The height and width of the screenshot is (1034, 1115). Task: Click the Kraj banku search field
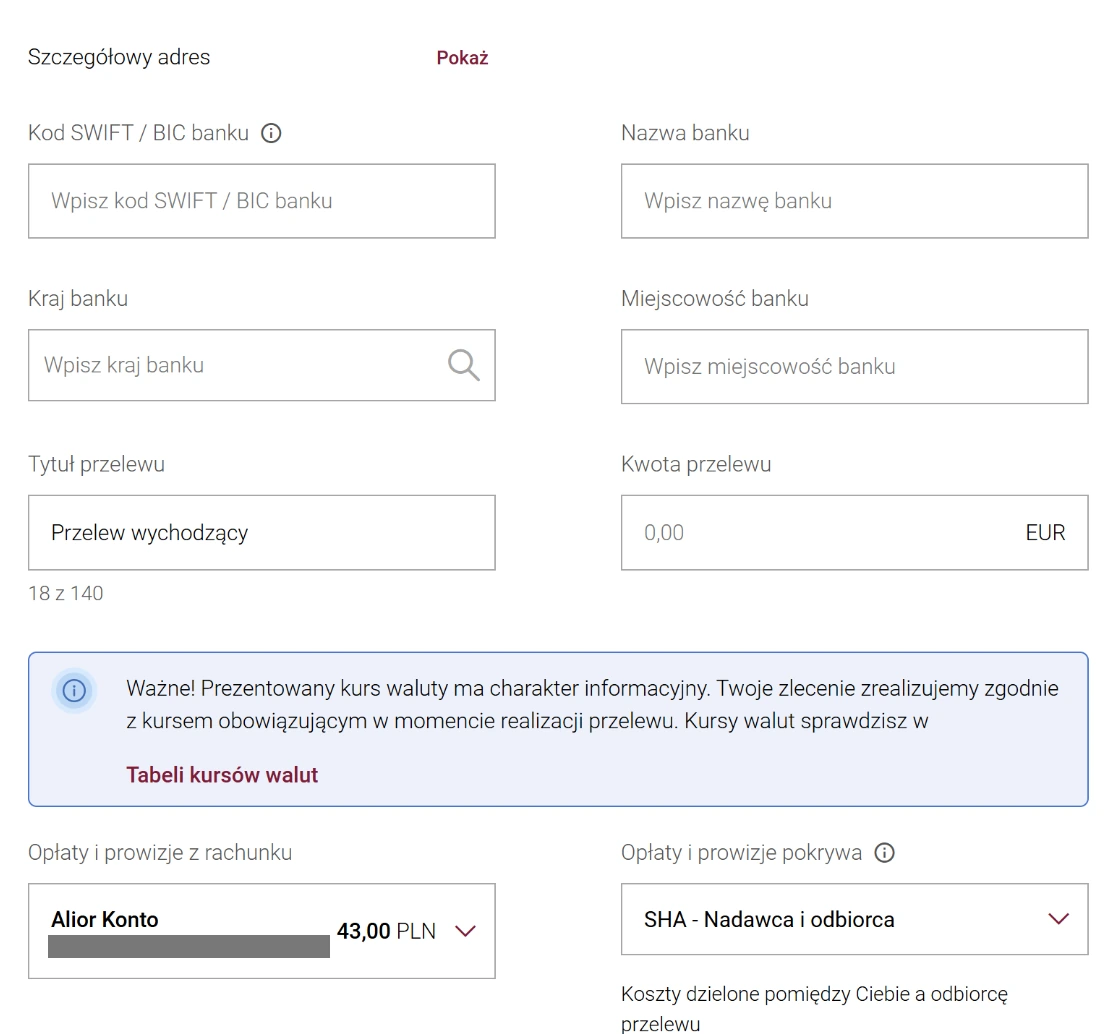click(x=262, y=365)
